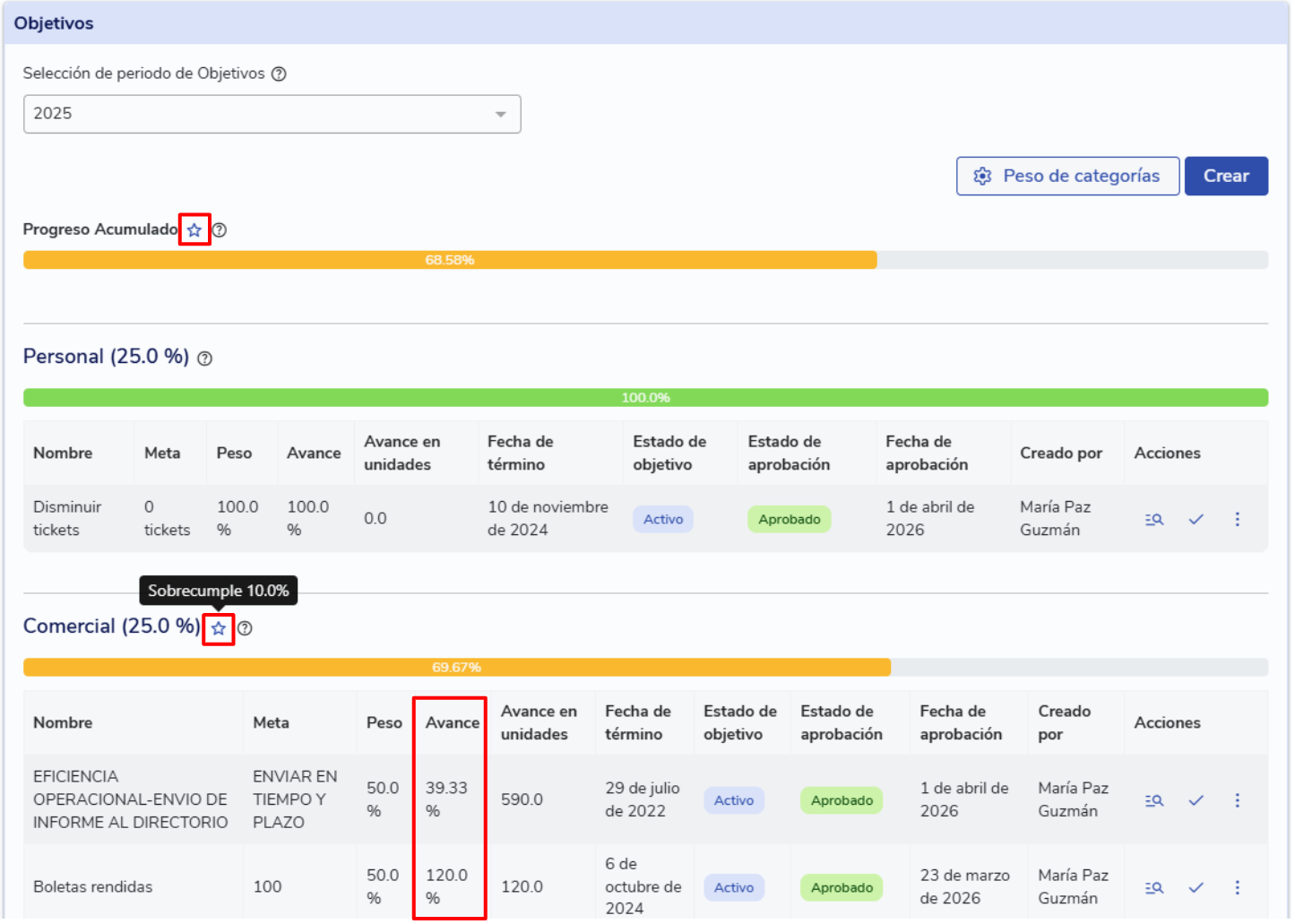
Task: Click help icon beside Personal (25.0 %)
Action: coord(205,359)
